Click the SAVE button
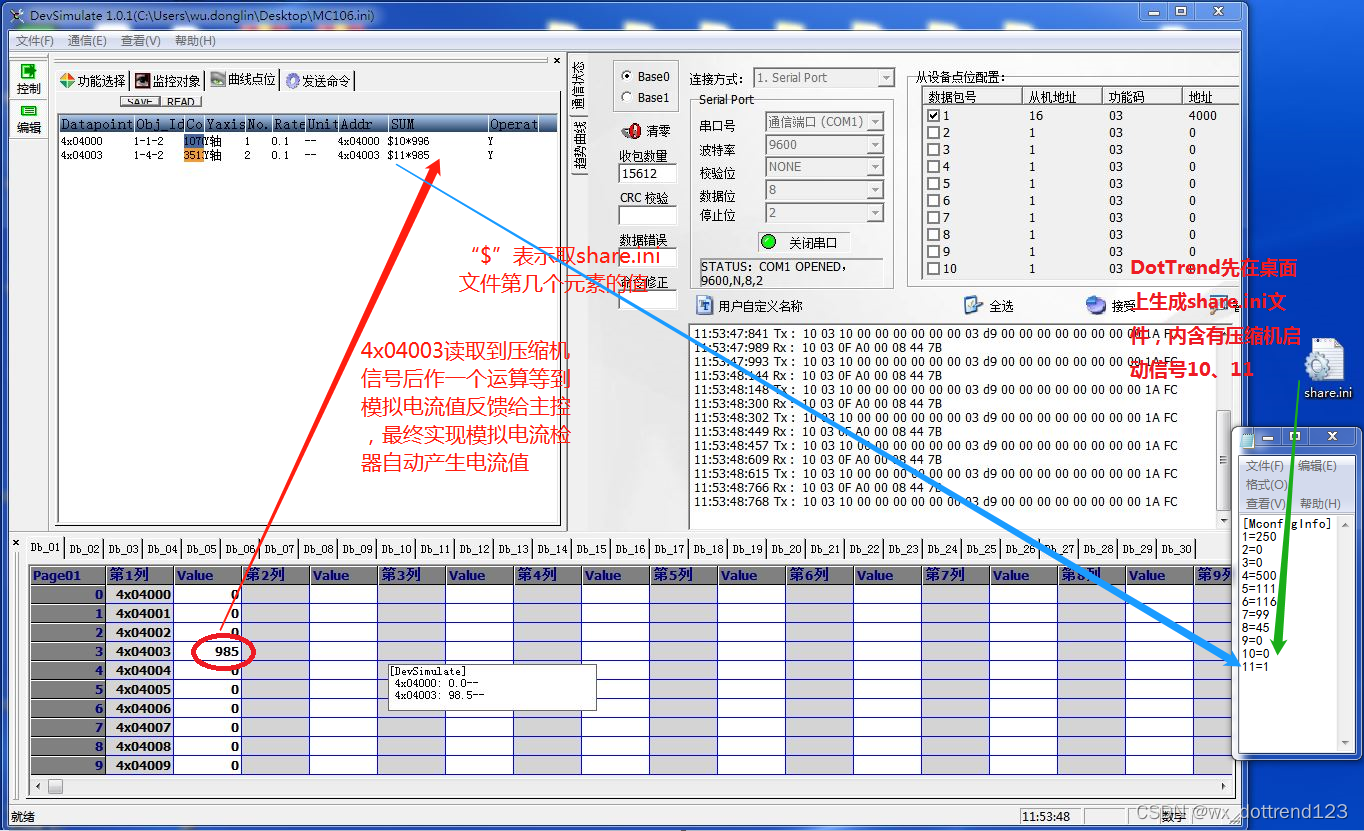Image resolution: width=1364 pixels, height=831 pixels. (x=140, y=102)
